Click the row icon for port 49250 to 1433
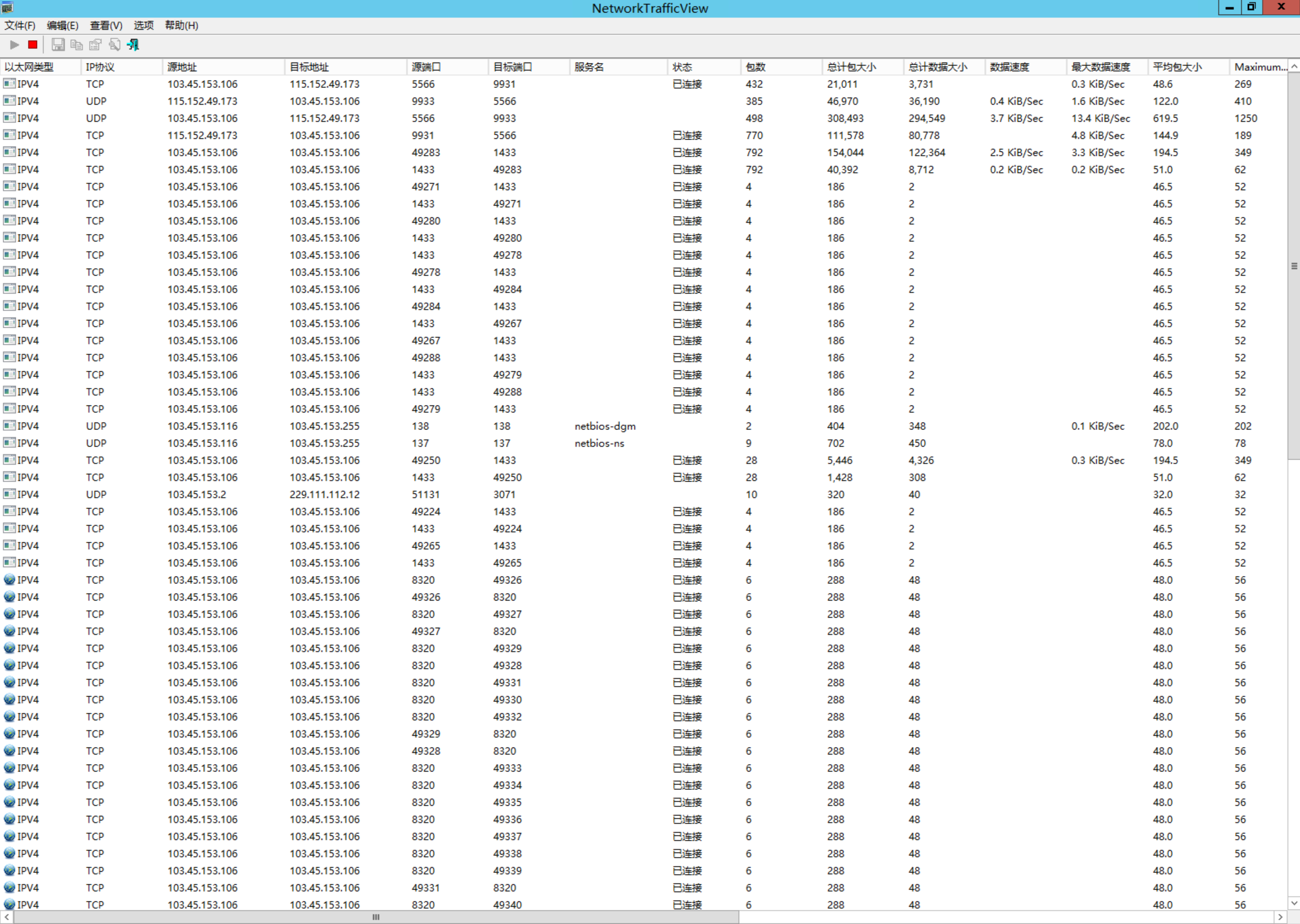The image size is (1300, 924). [9, 460]
